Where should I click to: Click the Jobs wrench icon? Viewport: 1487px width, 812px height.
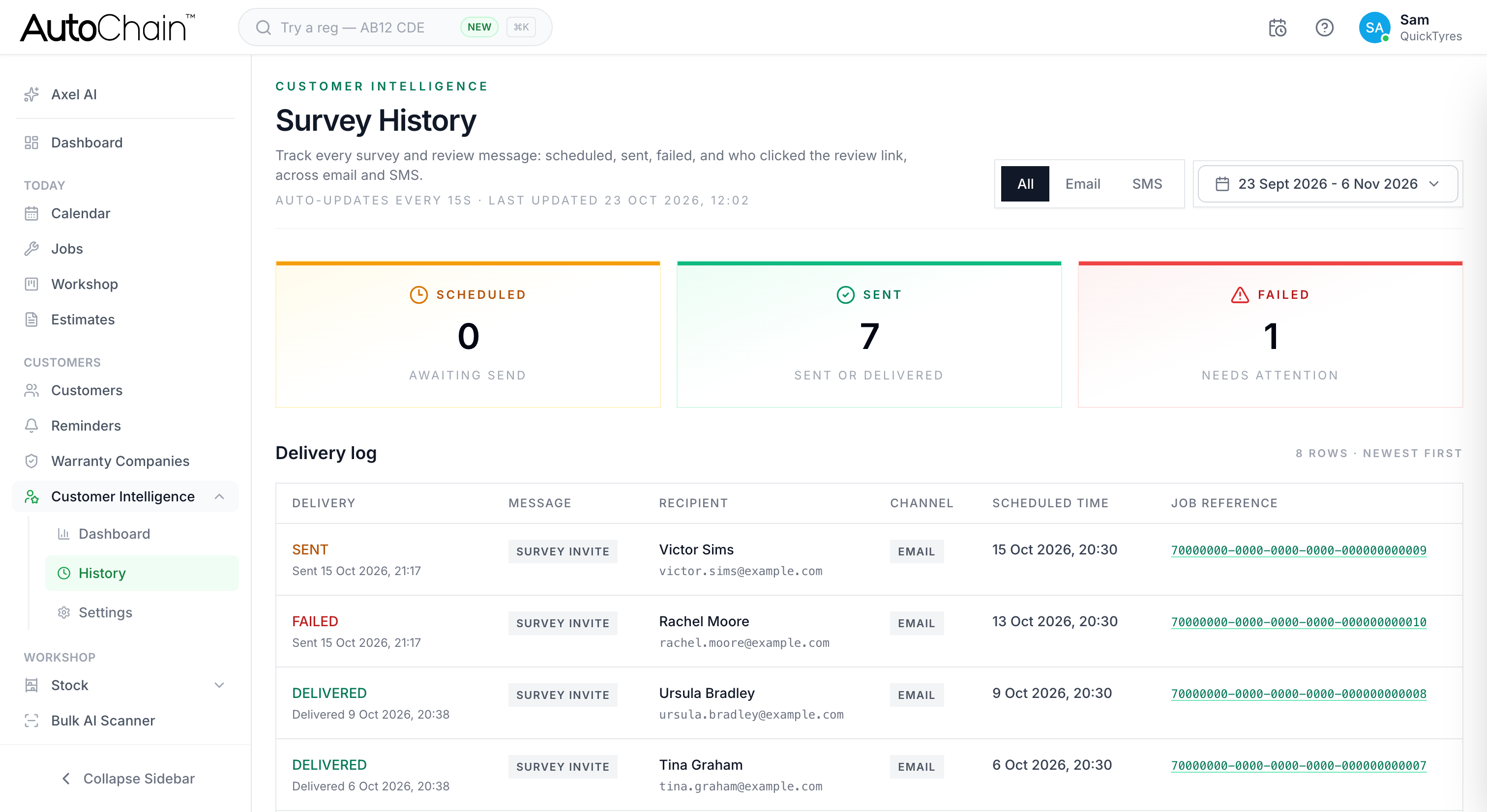32,249
